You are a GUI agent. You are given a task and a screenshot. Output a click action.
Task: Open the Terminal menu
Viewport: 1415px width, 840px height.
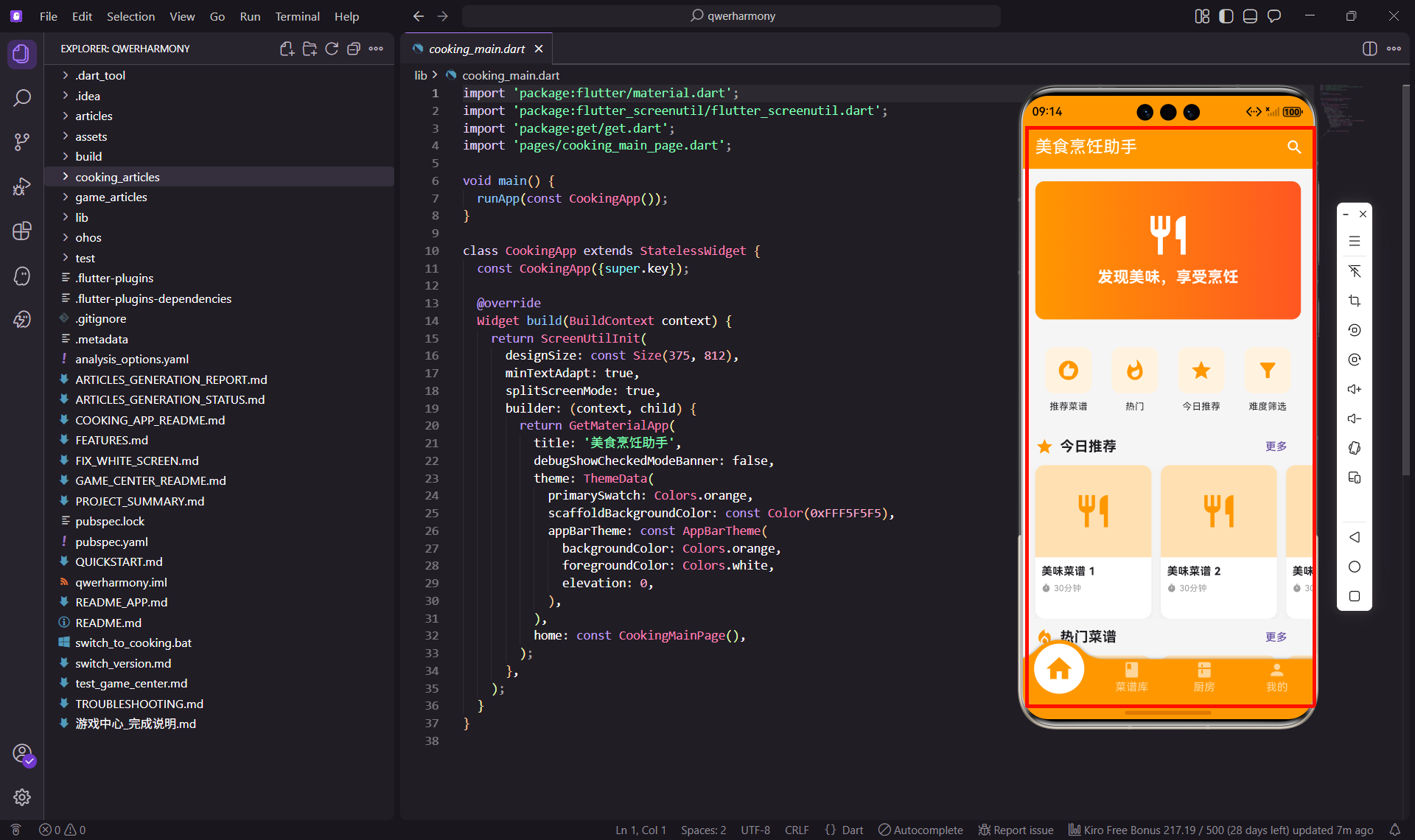297,16
